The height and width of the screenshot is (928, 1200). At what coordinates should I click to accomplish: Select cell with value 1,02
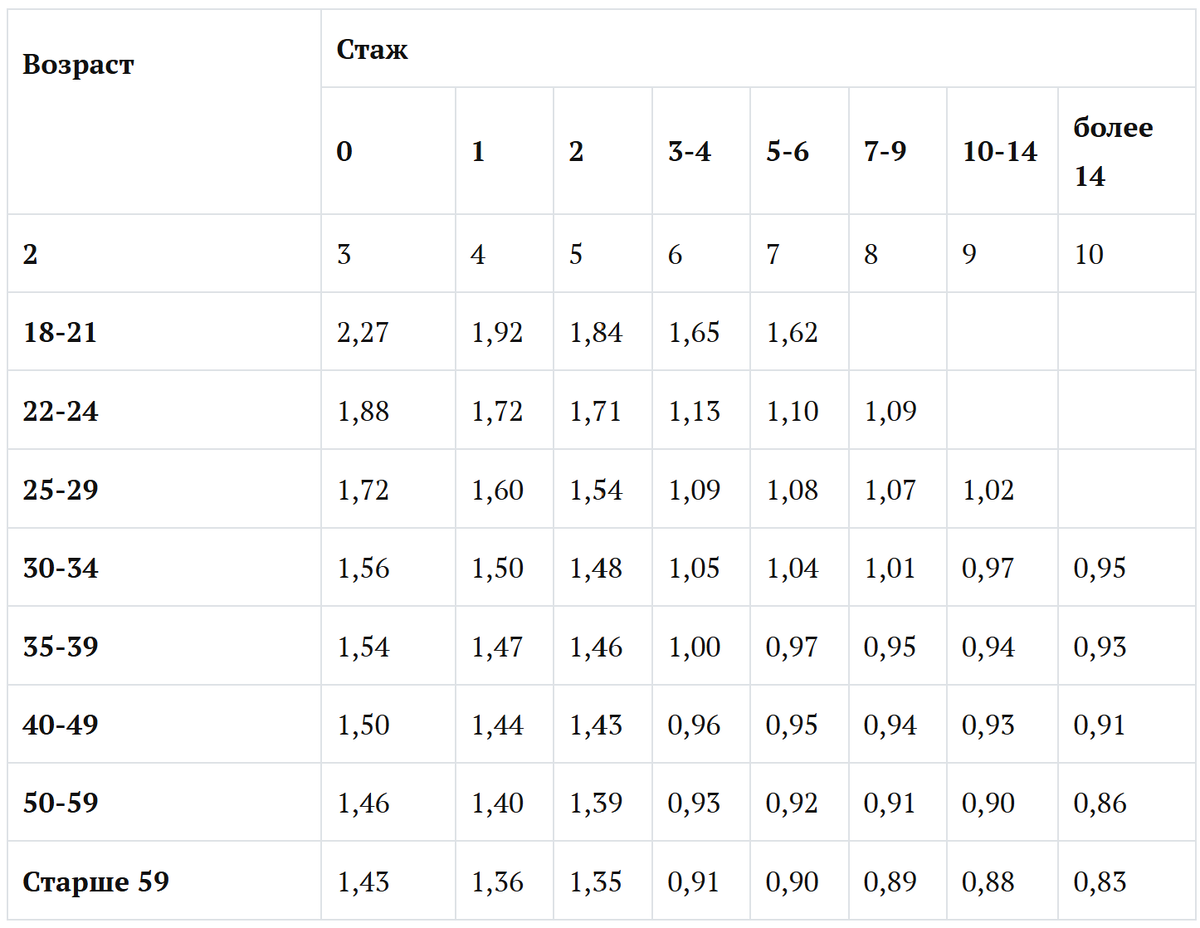pos(1002,490)
